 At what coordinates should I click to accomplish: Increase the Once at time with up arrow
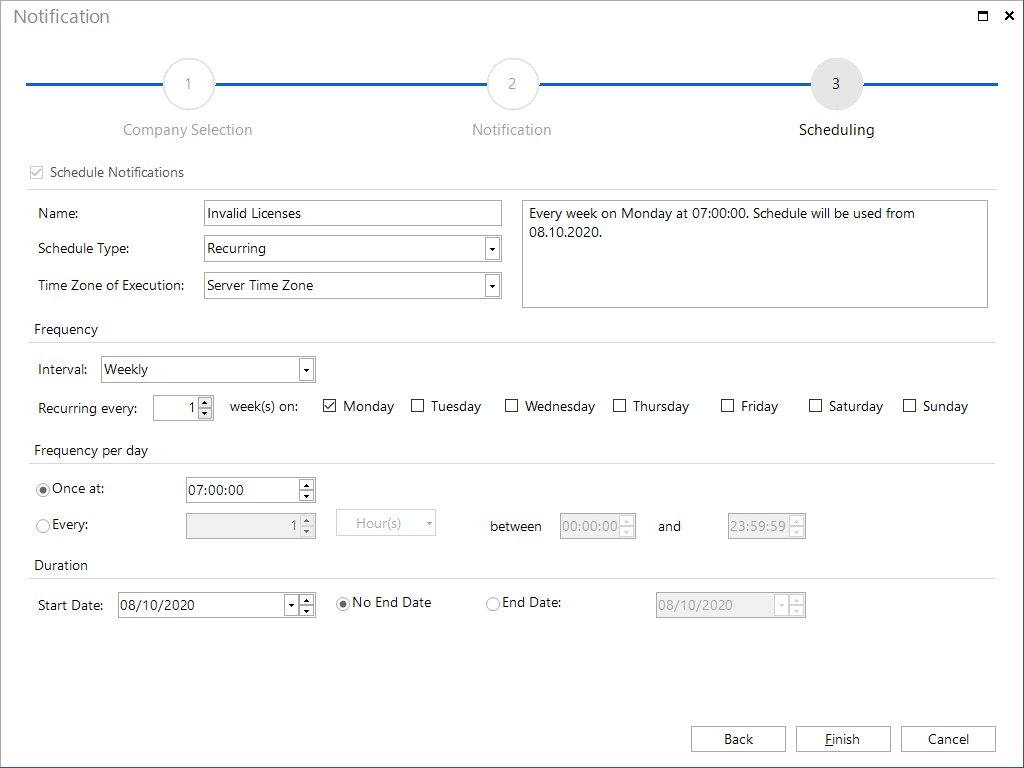click(306, 485)
